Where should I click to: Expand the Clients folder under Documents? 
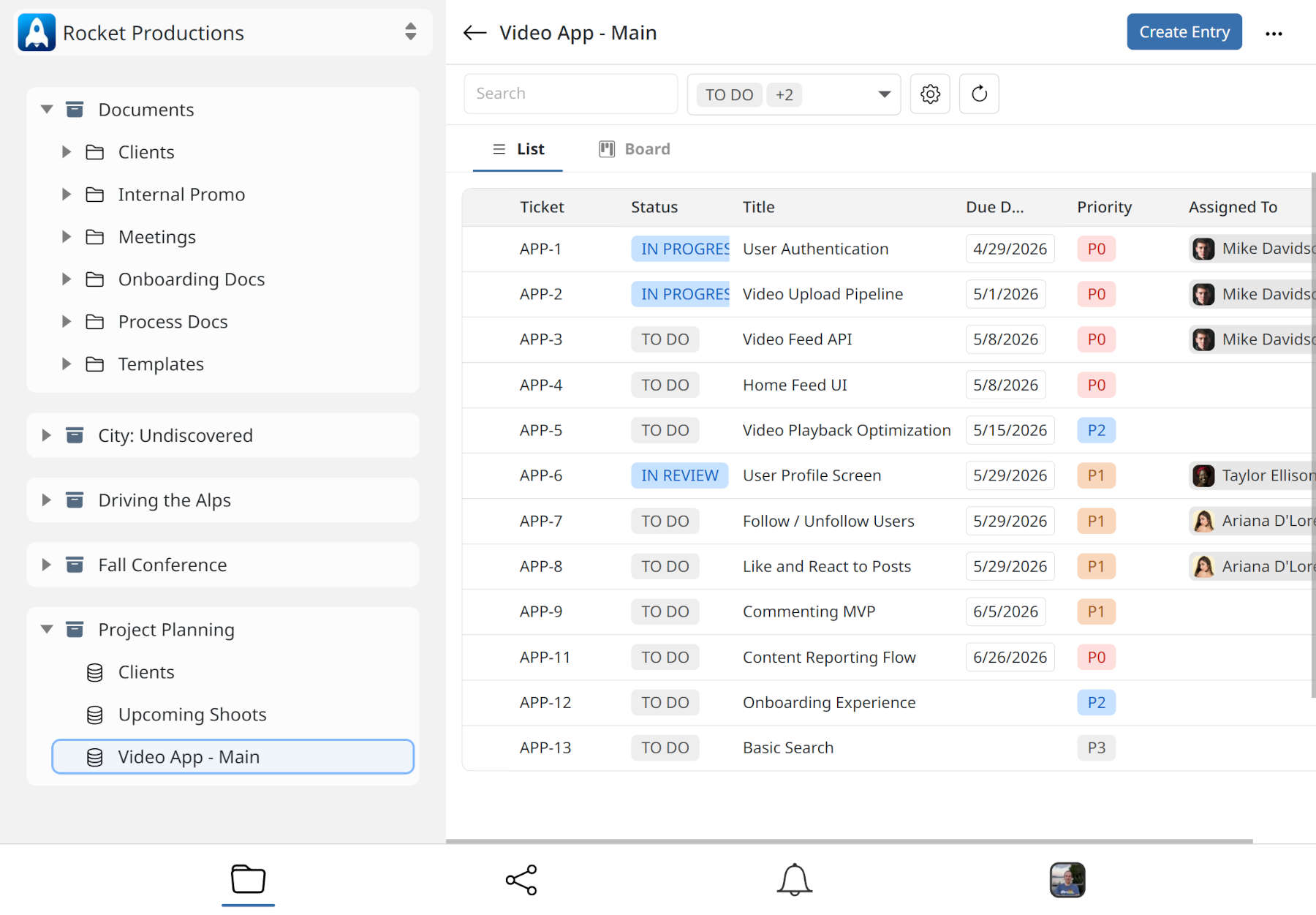click(x=67, y=151)
